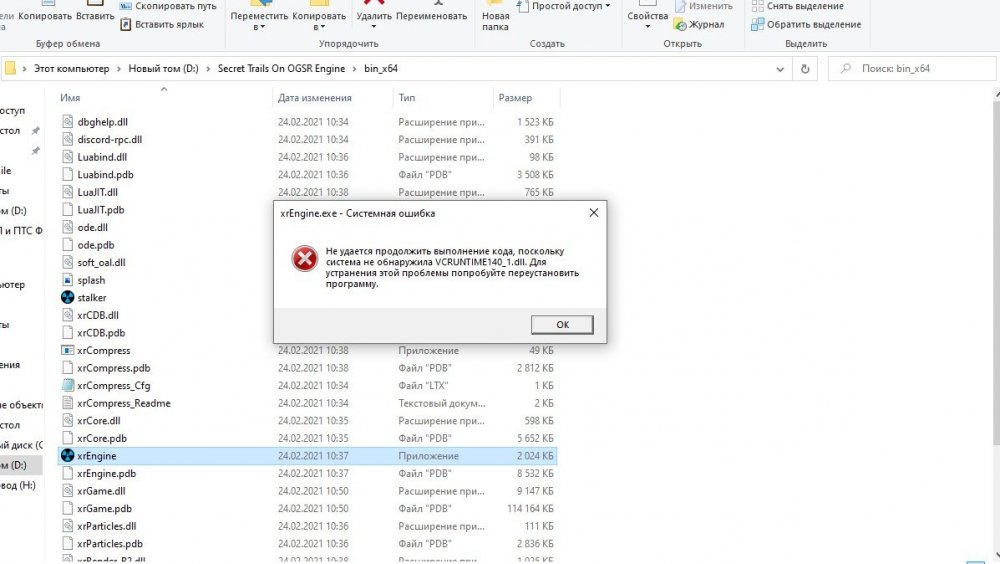Select the Luabind.dll file icon
The height and width of the screenshot is (564, 1000).
(x=68, y=156)
